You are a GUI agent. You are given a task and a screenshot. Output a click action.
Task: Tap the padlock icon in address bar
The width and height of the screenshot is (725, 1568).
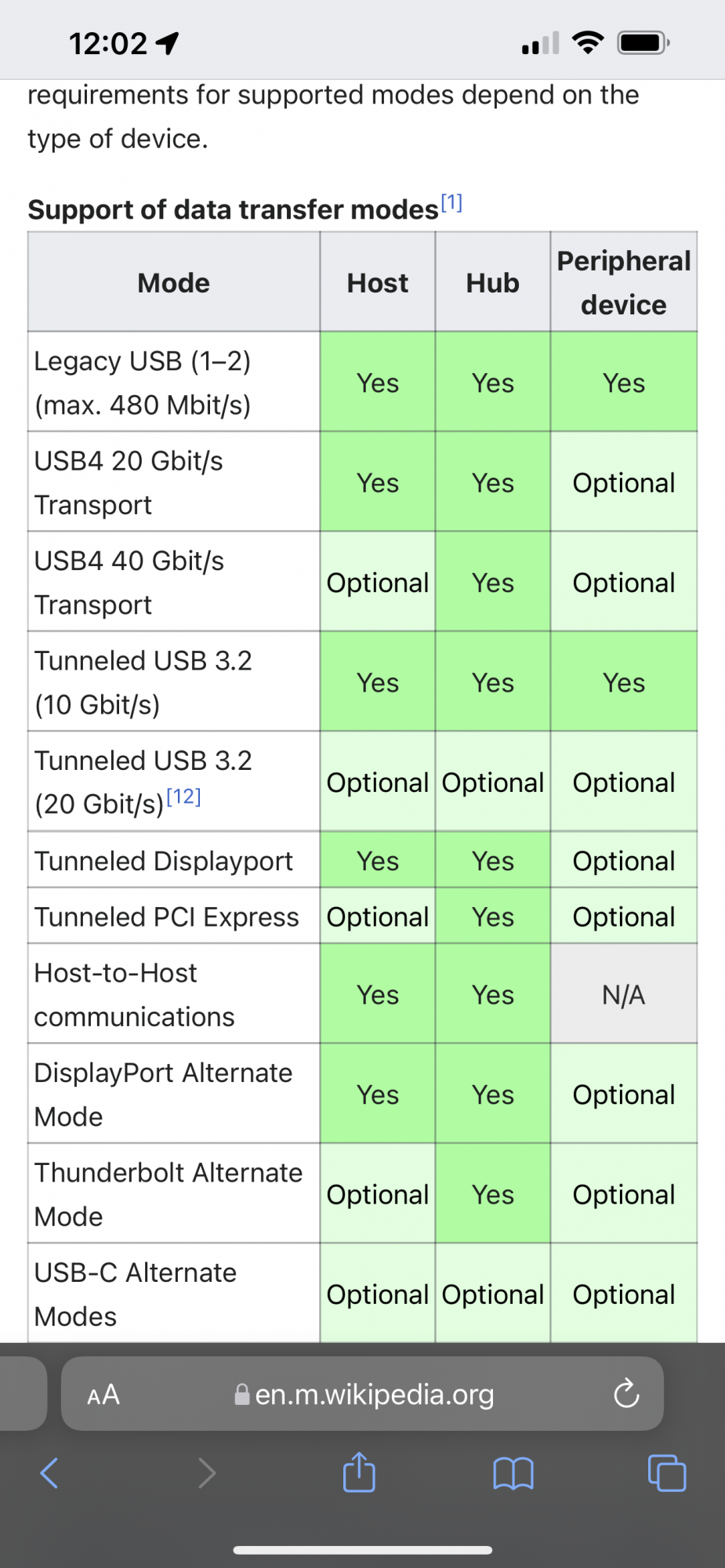click(242, 1395)
